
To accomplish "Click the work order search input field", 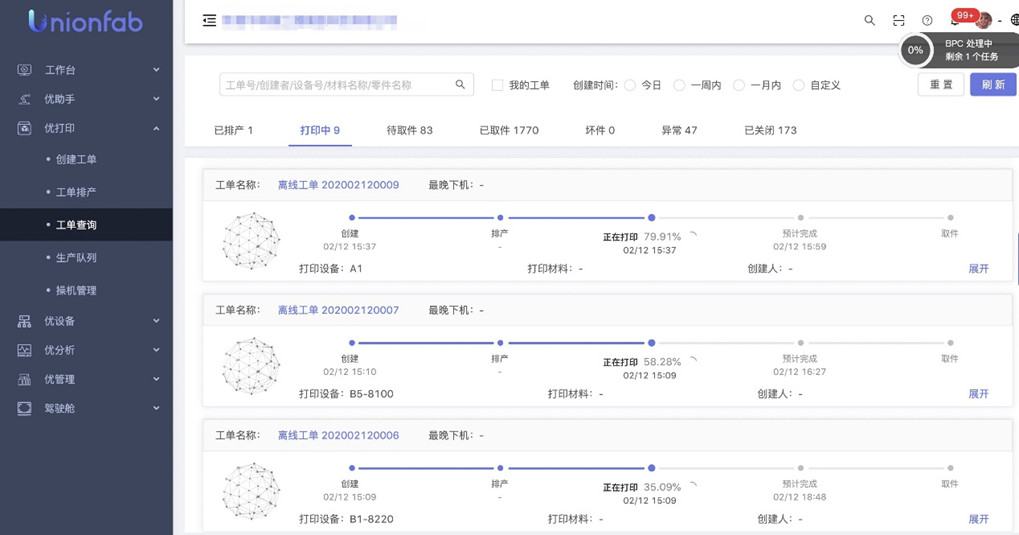I will point(335,85).
